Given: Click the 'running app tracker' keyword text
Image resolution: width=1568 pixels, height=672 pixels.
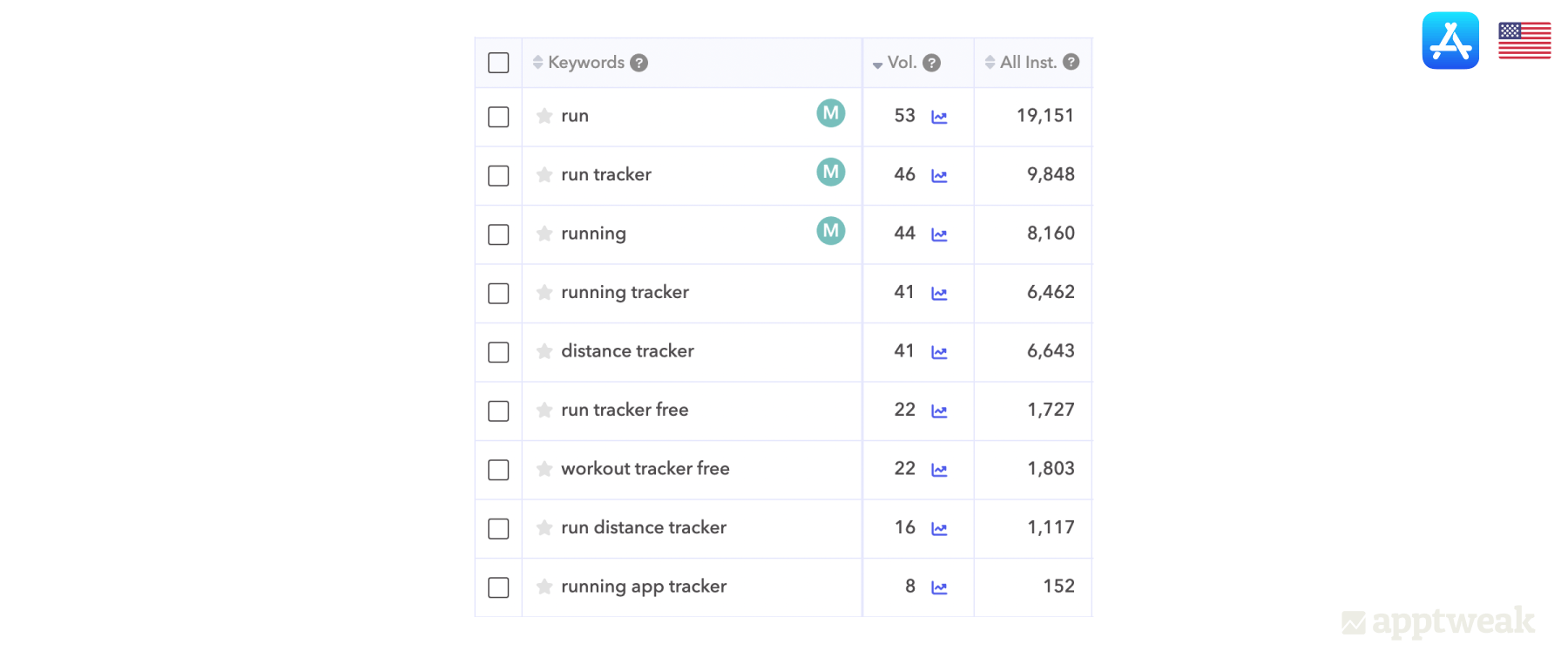Looking at the screenshot, I should coord(643,587).
